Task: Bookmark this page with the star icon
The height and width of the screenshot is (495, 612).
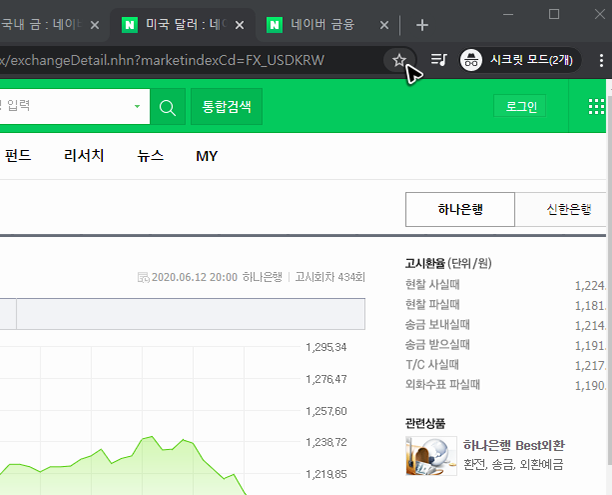Action: (399, 60)
